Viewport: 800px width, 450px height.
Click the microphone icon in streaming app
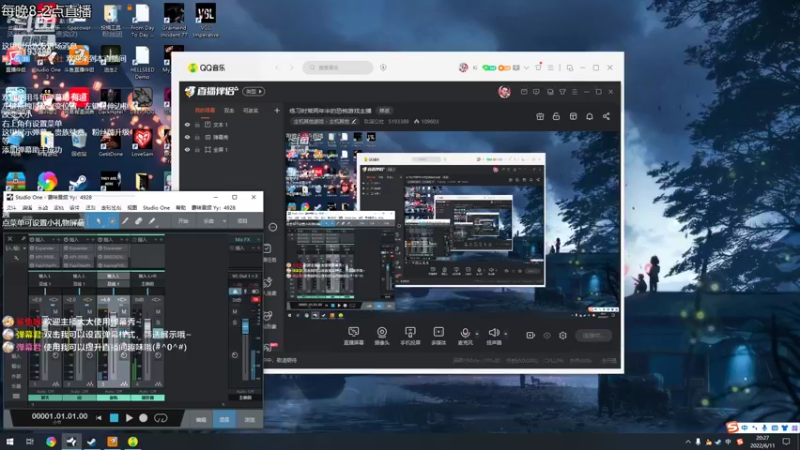465,332
